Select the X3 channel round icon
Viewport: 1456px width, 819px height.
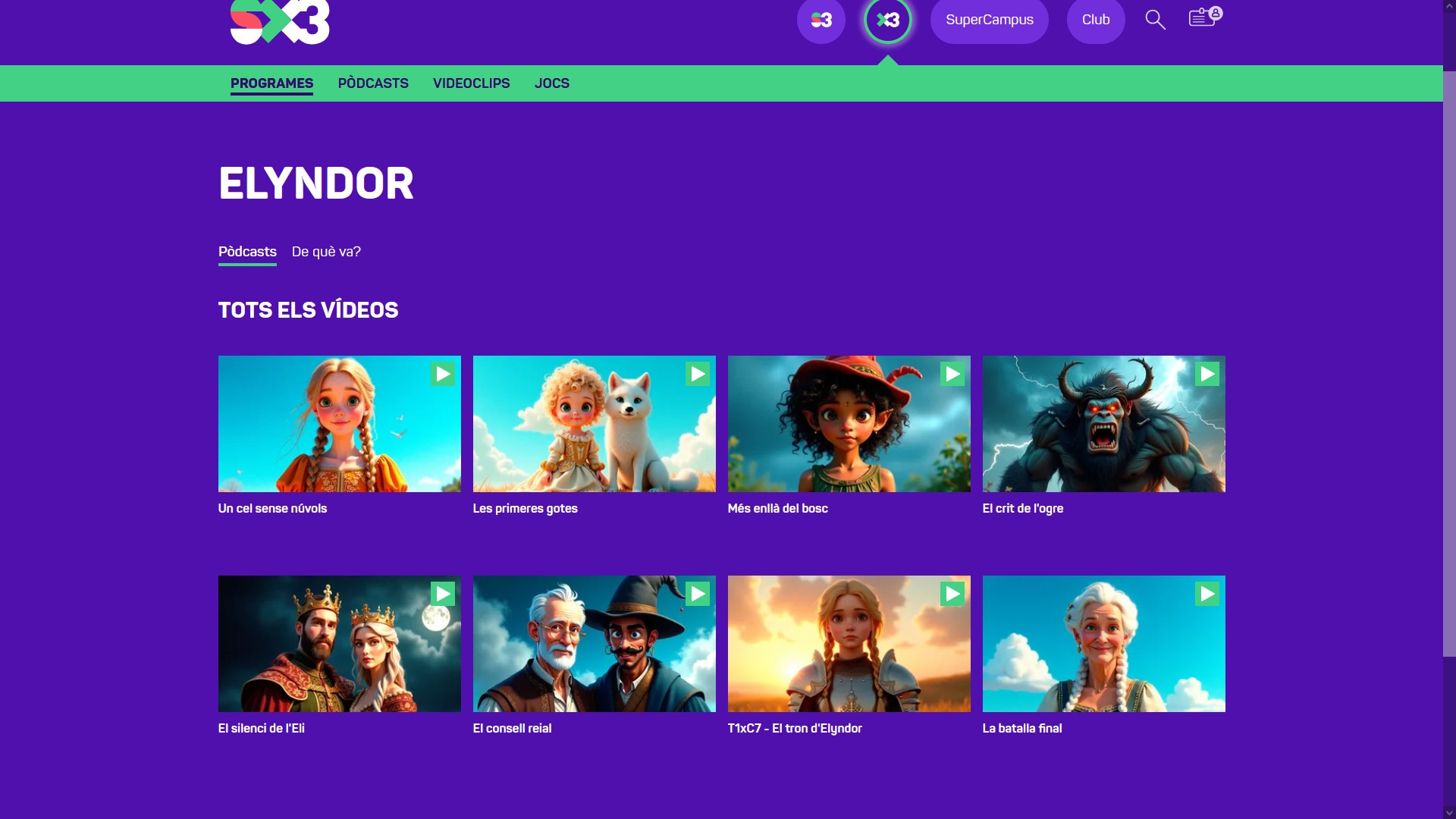(887, 20)
